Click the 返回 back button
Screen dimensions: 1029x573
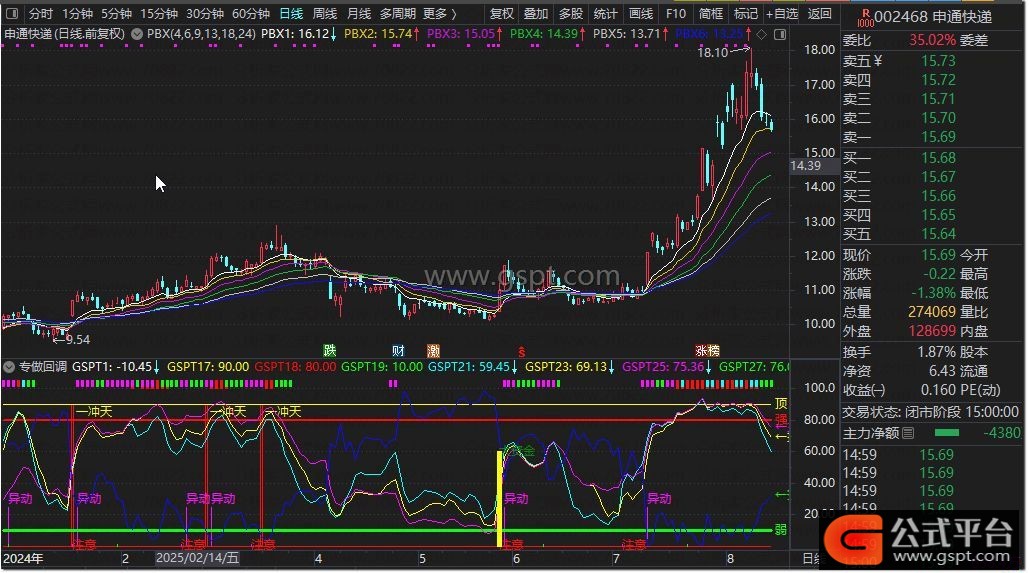click(819, 14)
